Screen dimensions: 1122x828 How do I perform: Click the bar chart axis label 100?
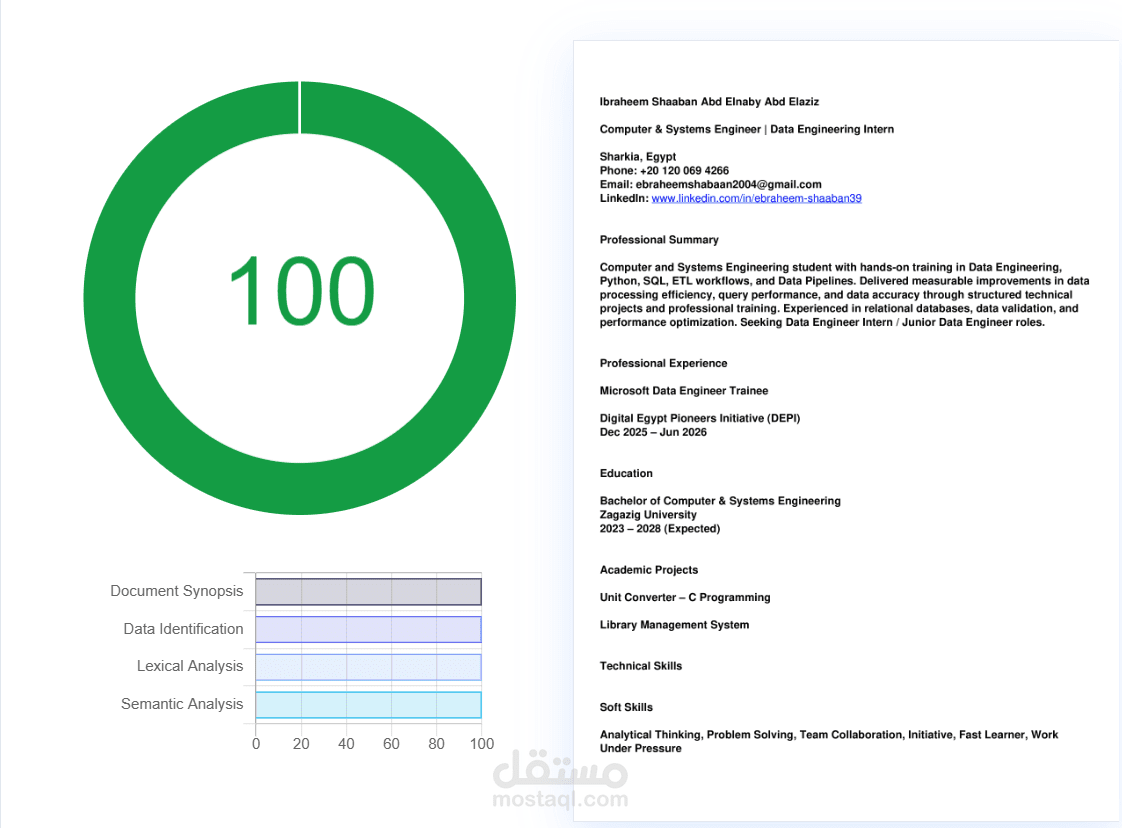(482, 744)
